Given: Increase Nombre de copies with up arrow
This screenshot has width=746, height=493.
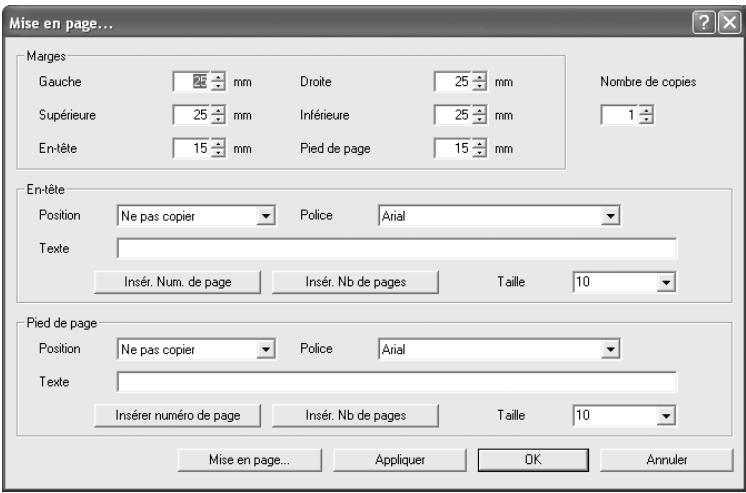Looking at the screenshot, I should (646, 110).
